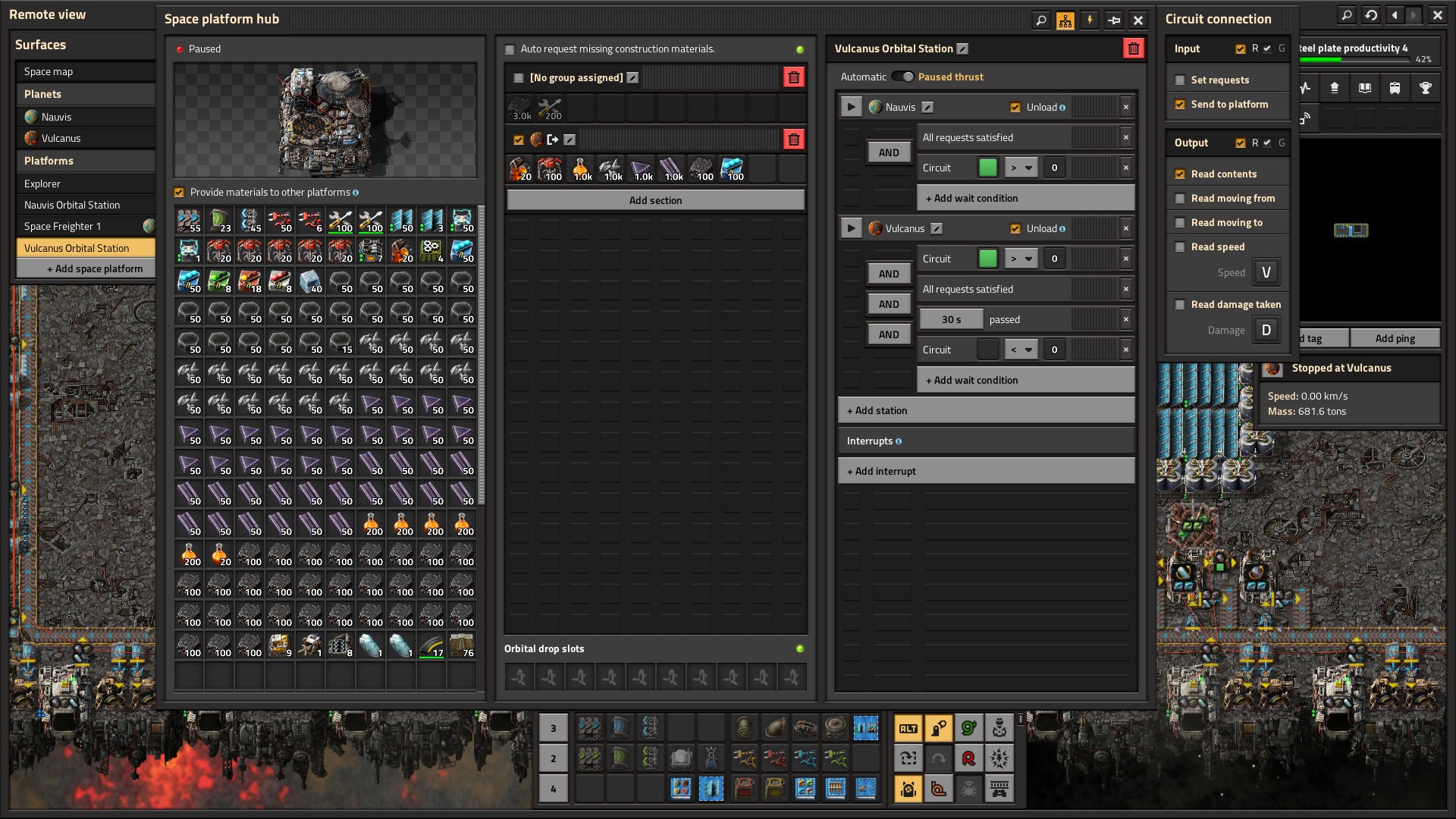
Task: Switch the Automatic / Paused thrust toggle
Action: [x=902, y=77]
